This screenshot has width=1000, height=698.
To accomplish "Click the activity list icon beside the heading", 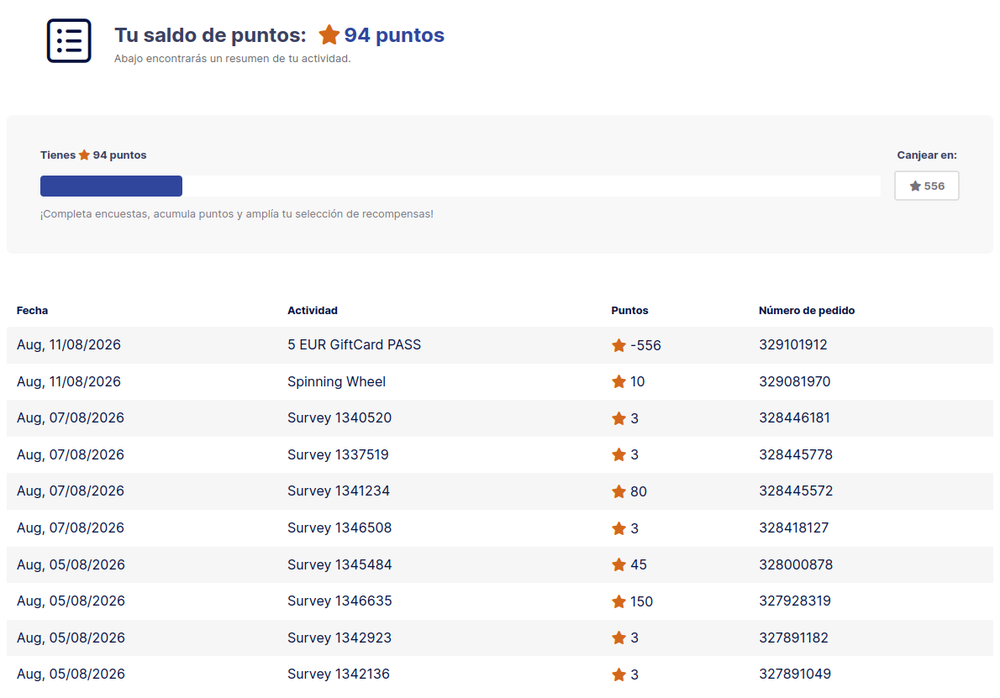I will [69, 41].
